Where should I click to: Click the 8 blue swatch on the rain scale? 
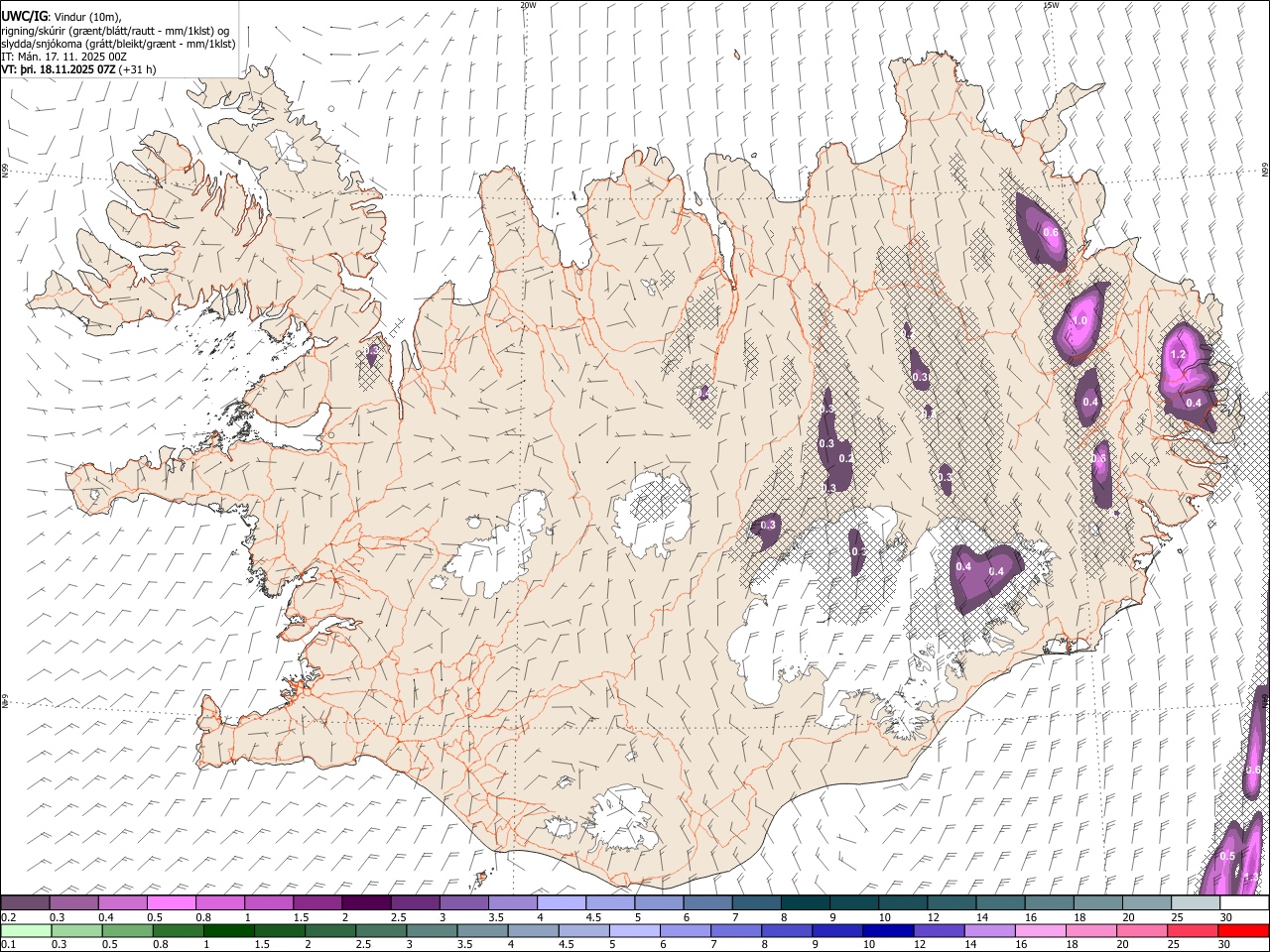(x=786, y=930)
